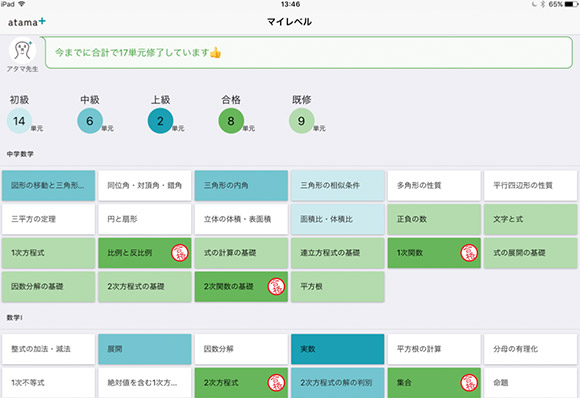Viewport: 580px width, 398px height.
Task: Choose the 式の展開の基礎 tile
Action: (x=530, y=253)
